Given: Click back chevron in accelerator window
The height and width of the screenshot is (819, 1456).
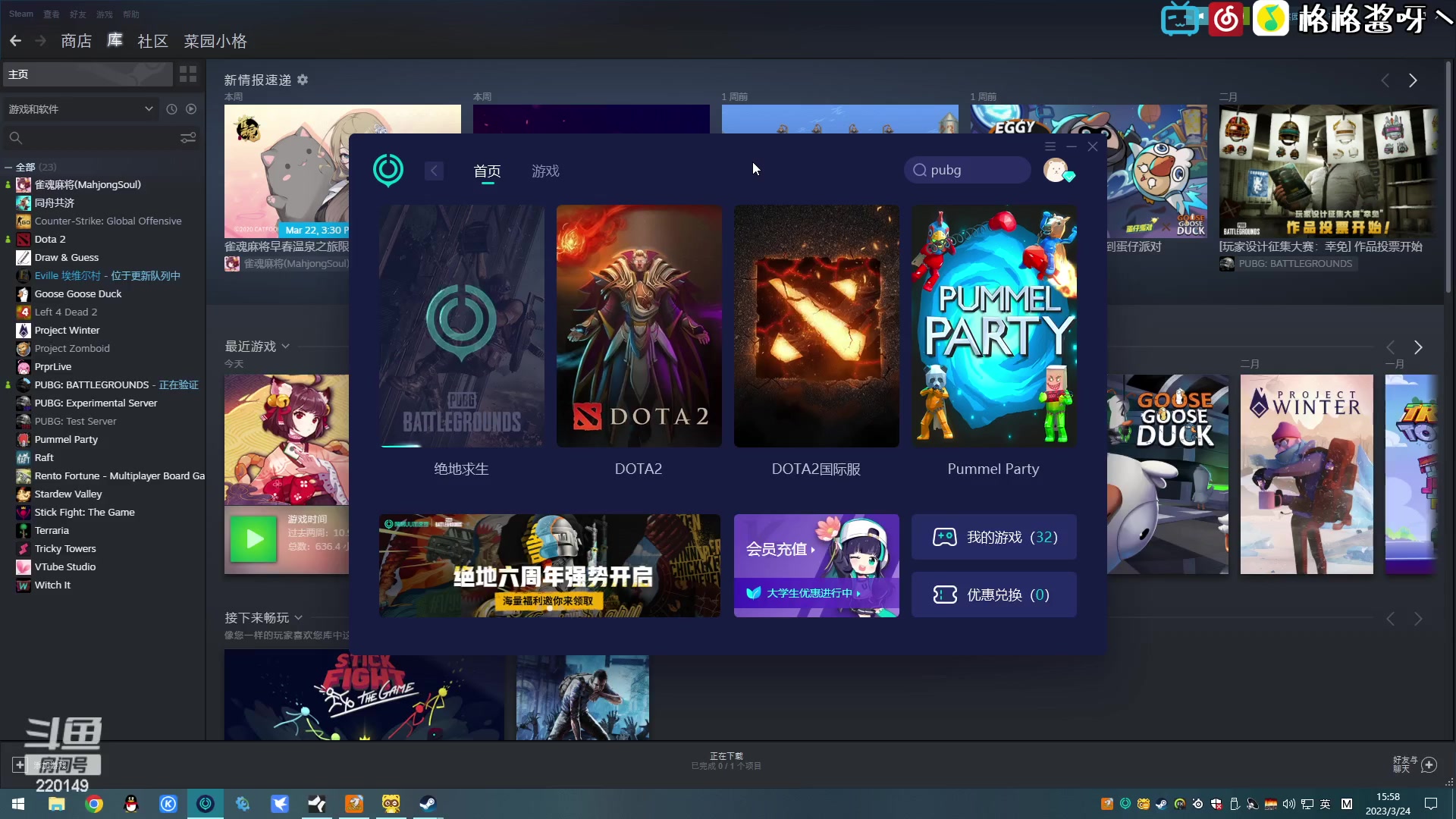Looking at the screenshot, I should [x=434, y=171].
